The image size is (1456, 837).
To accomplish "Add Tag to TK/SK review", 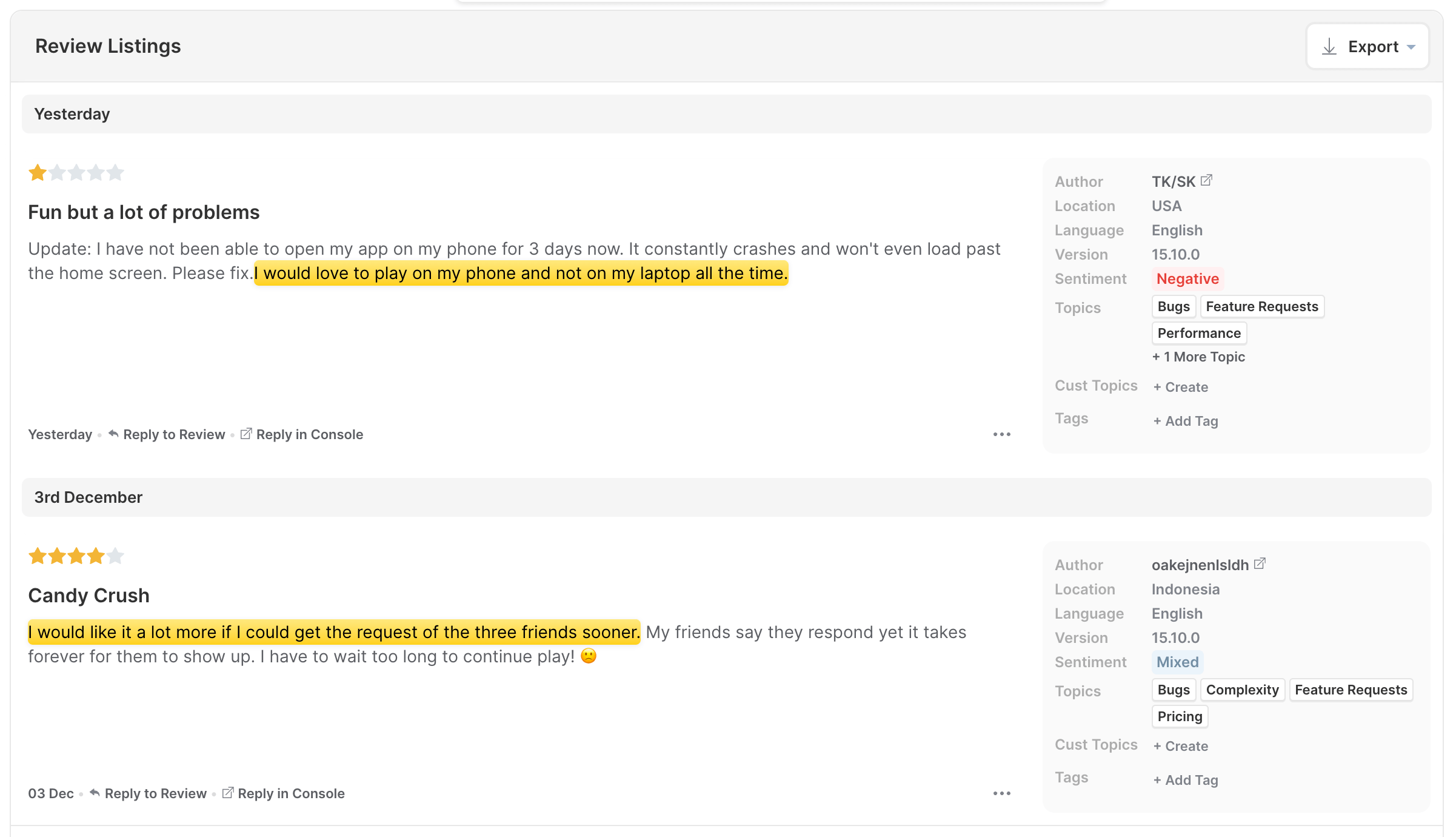I will click(x=1185, y=421).
